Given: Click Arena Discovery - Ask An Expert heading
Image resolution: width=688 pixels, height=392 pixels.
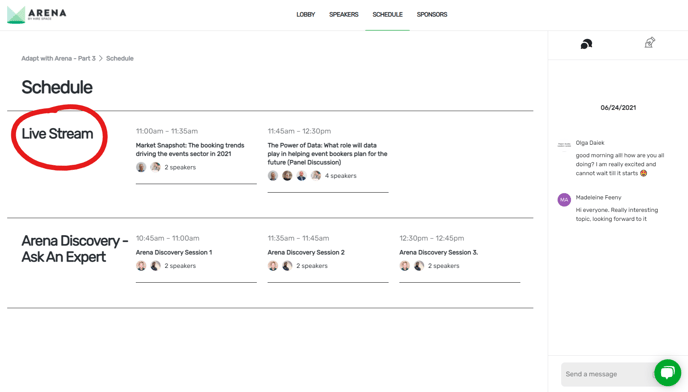Looking at the screenshot, I should tap(75, 249).
